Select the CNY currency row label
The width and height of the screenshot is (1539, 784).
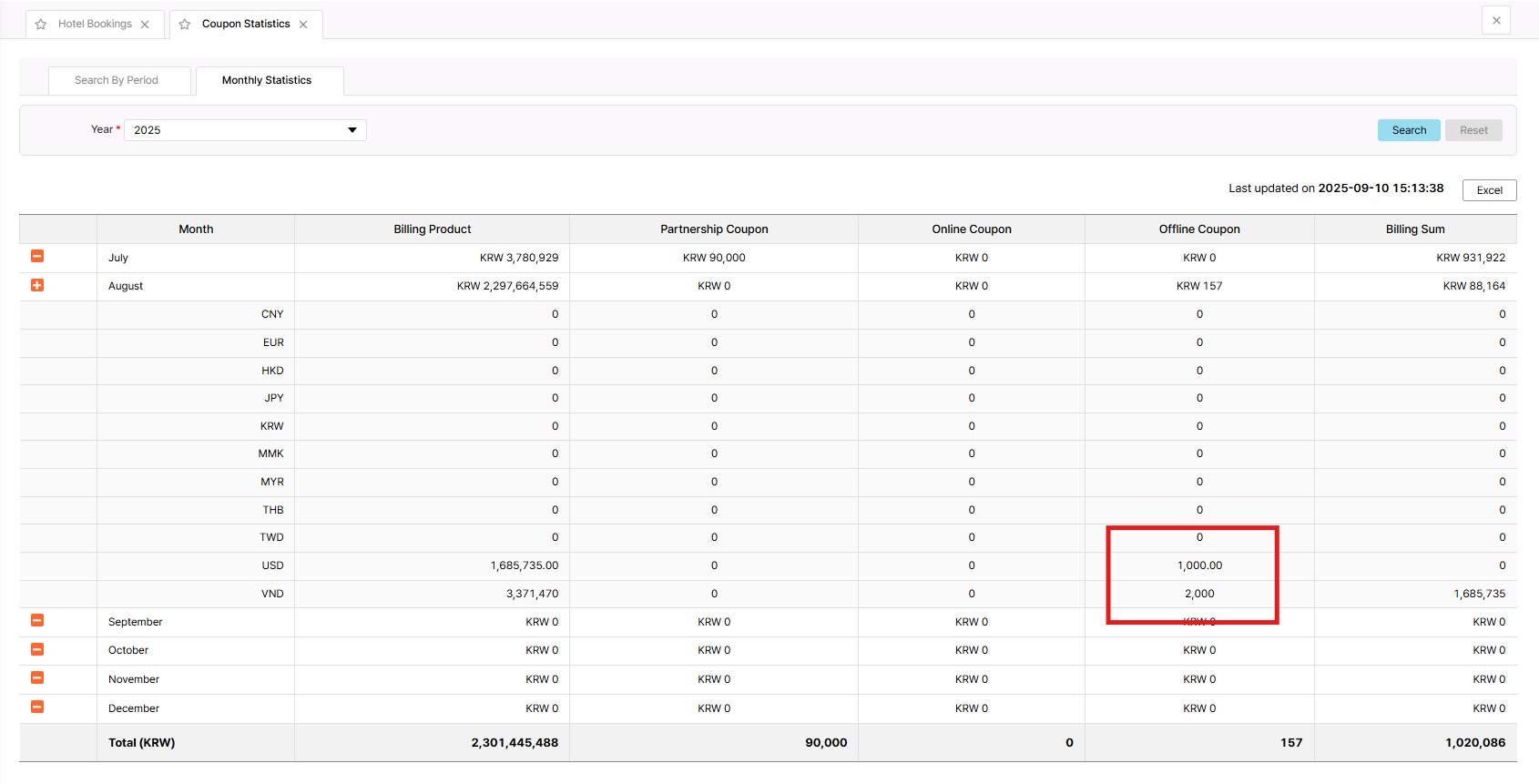coord(272,314)
